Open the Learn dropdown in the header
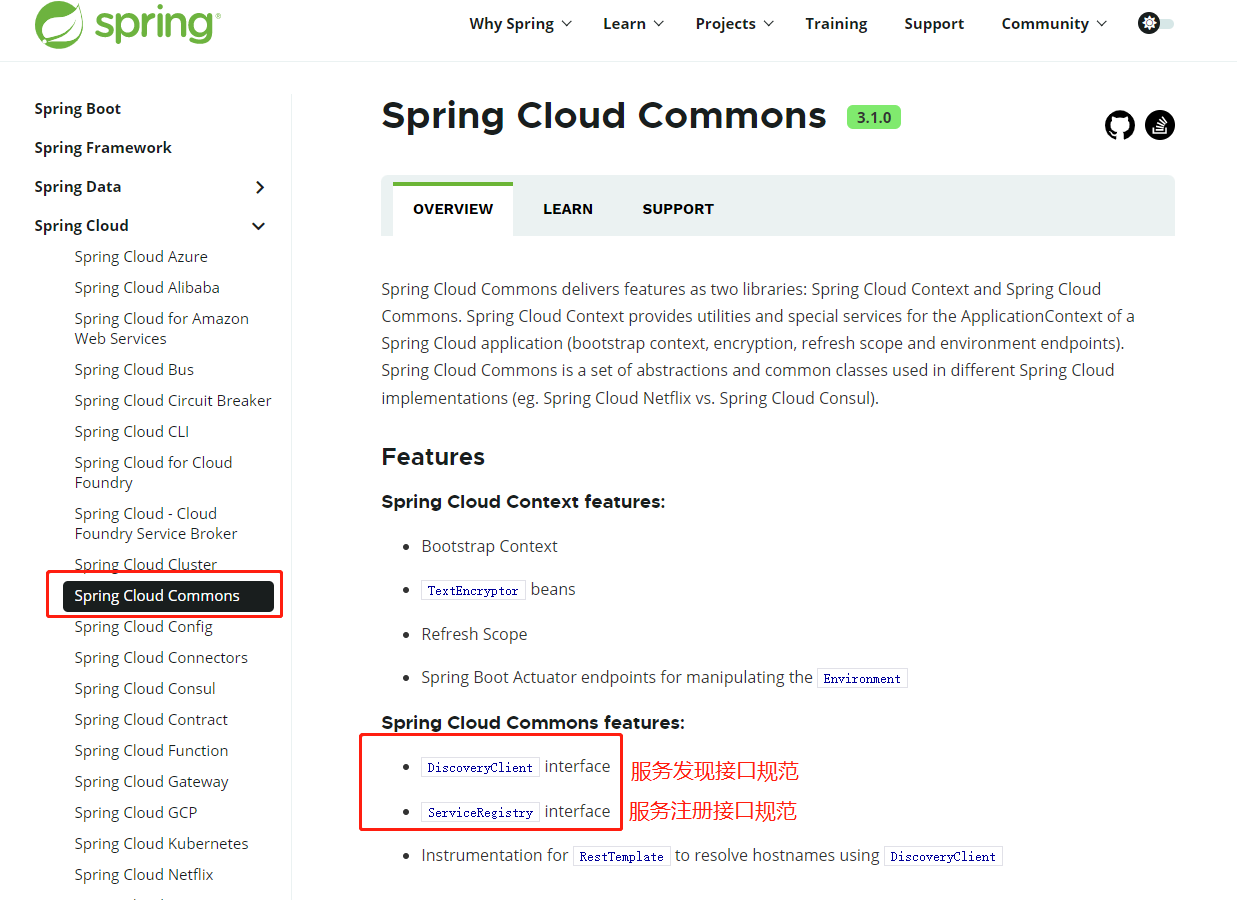 [x=633, y=24]
